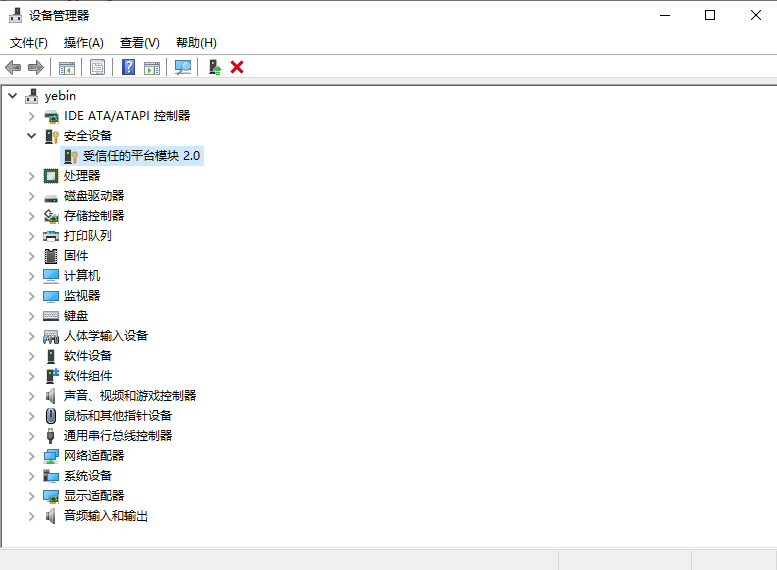Open the 查看(V) menu
Screen dimensions: 777x570
tap(139, 43)
